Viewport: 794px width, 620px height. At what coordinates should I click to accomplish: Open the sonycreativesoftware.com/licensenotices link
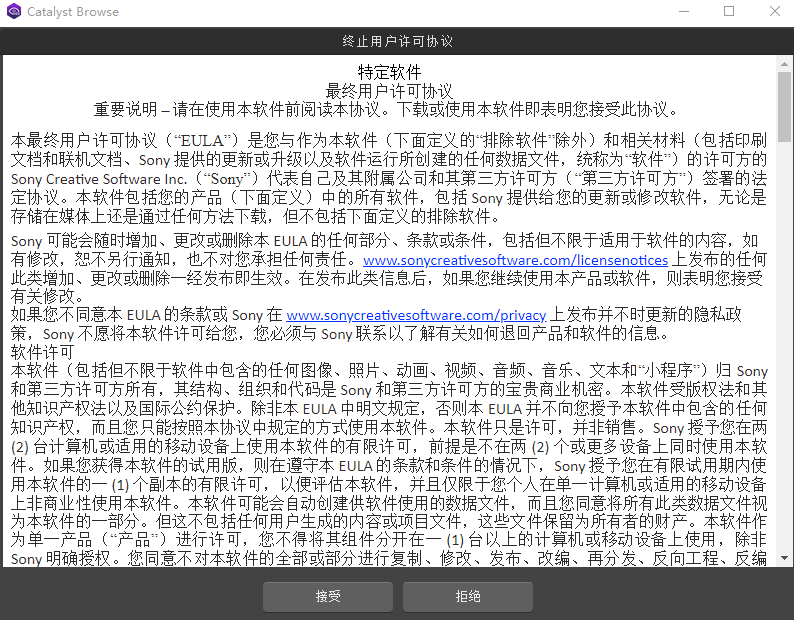point(515,260)
